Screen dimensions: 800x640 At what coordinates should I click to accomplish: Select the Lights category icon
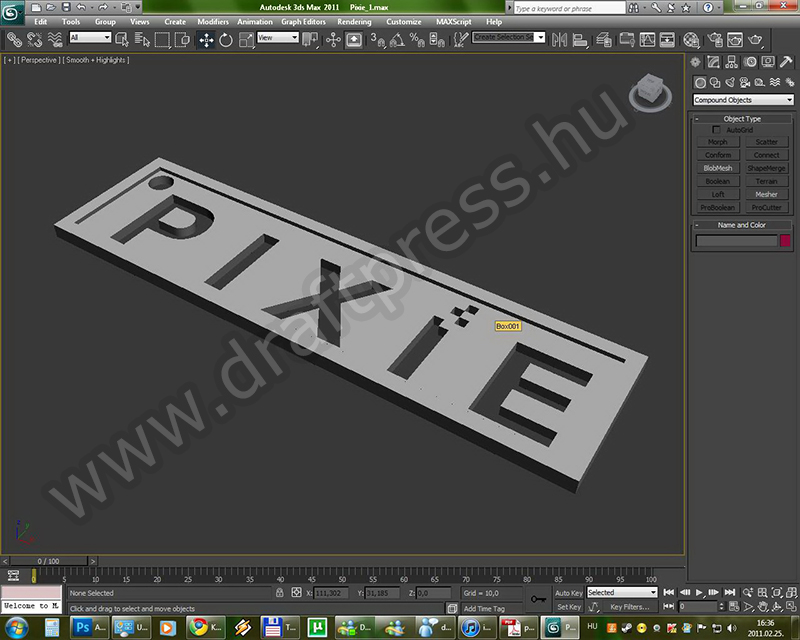pos(730,82)
